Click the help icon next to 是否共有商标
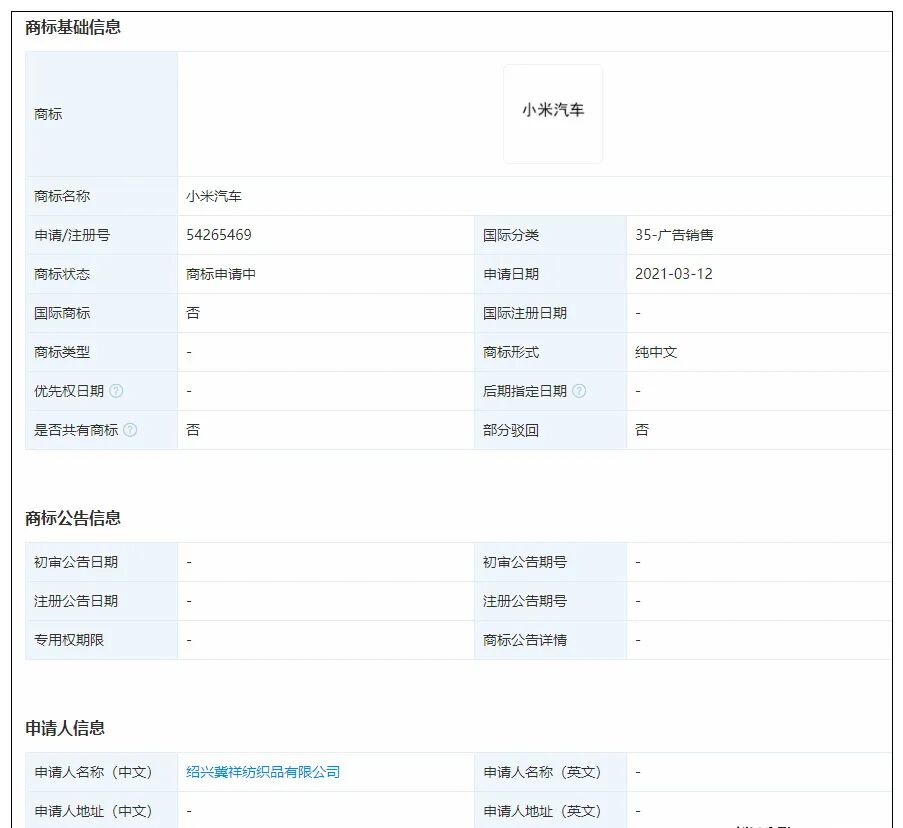The image size is (903, 828). pos(130,430)
